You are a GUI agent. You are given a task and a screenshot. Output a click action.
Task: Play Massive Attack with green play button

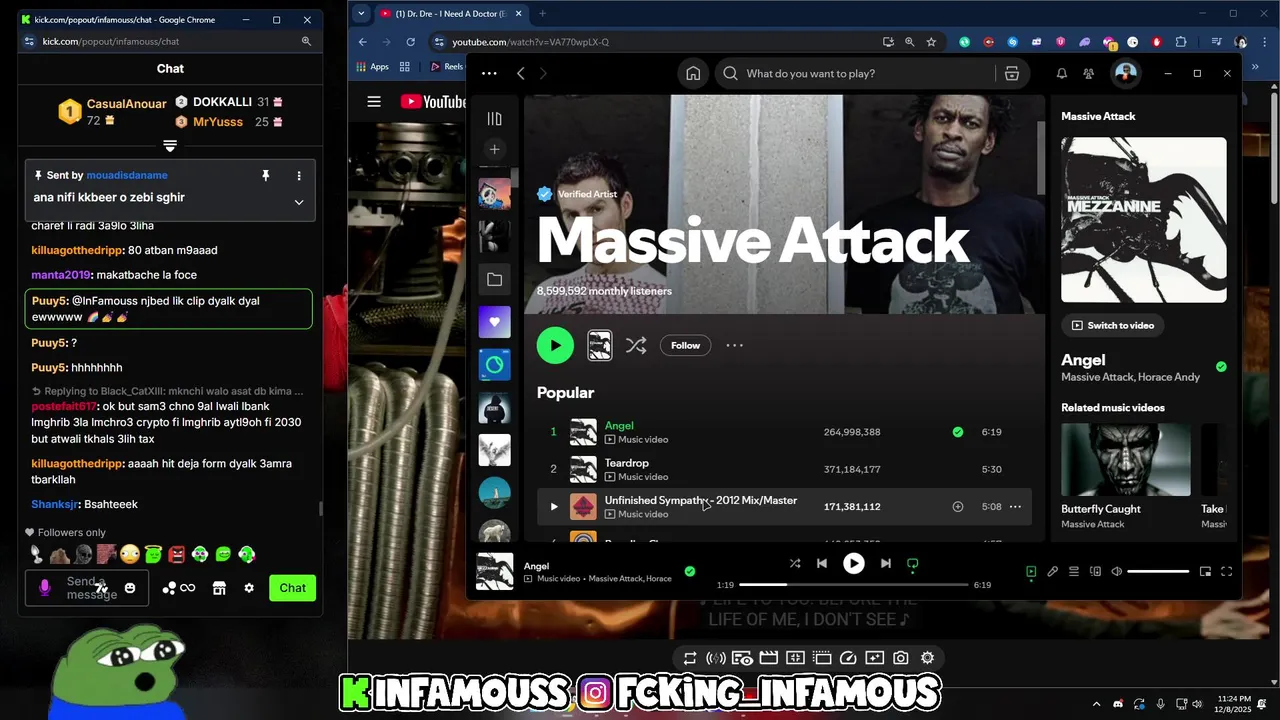pos(555,345)
